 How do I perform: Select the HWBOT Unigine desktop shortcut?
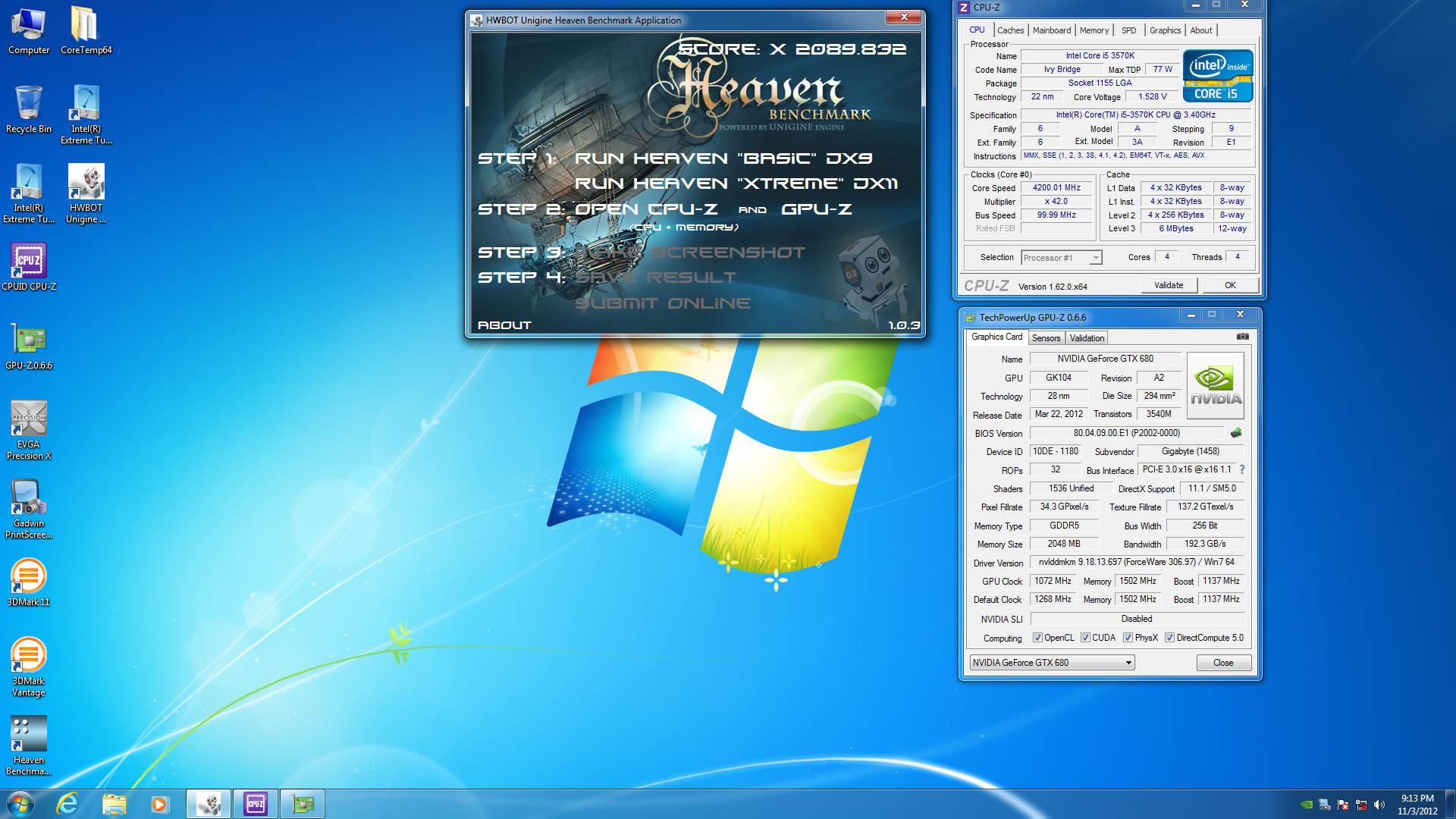pyautogui.click(x=86, y=194)
